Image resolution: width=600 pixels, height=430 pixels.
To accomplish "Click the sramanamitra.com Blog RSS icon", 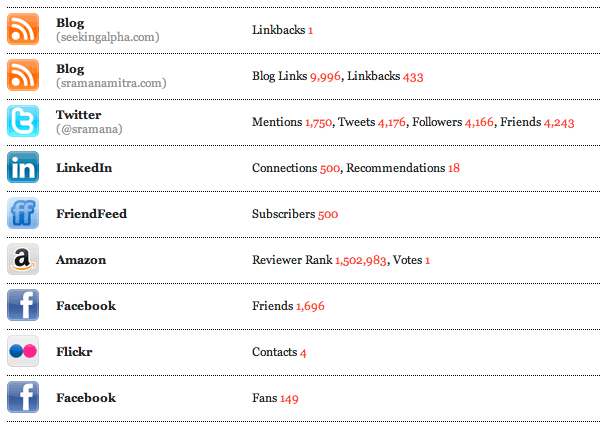I will (23, 75).
